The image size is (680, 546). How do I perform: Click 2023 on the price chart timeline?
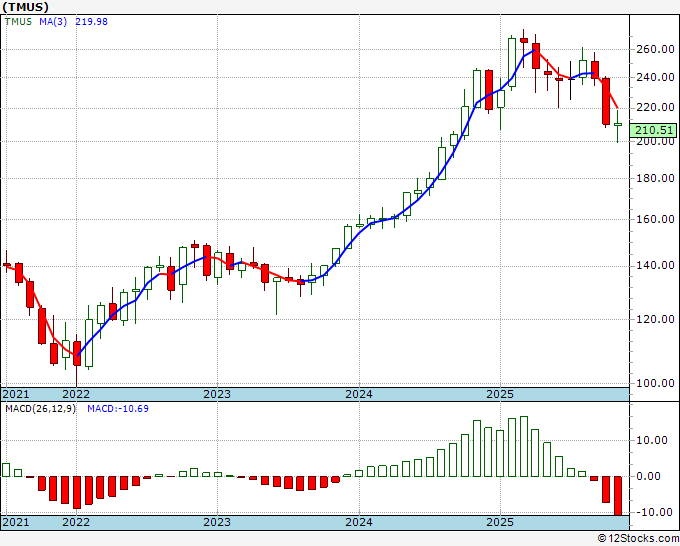coord(217,394)
